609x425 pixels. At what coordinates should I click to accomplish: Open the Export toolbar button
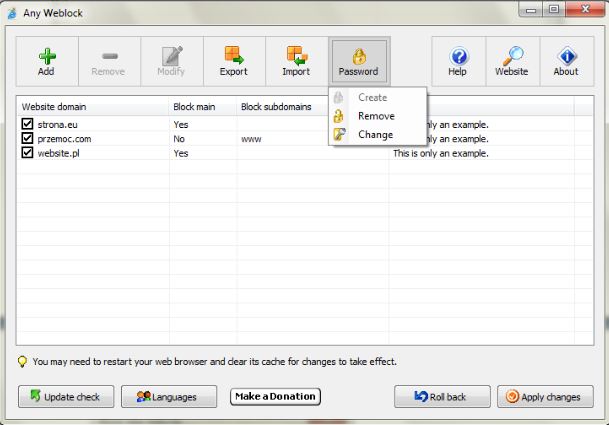(234, 61)
